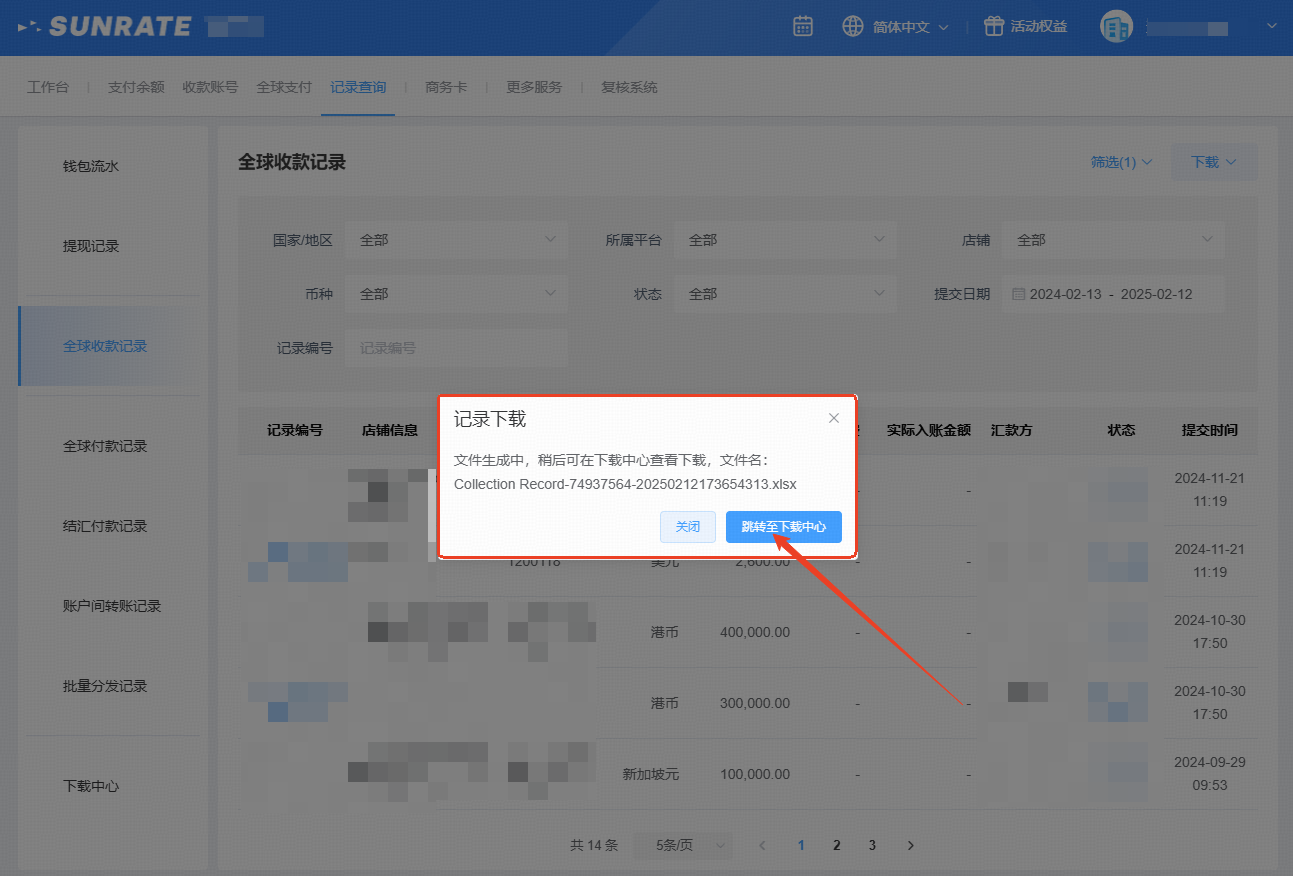The image size is (1293, 876).
Task: Open the 5条/页 page size selector
Action: point(682,845)
